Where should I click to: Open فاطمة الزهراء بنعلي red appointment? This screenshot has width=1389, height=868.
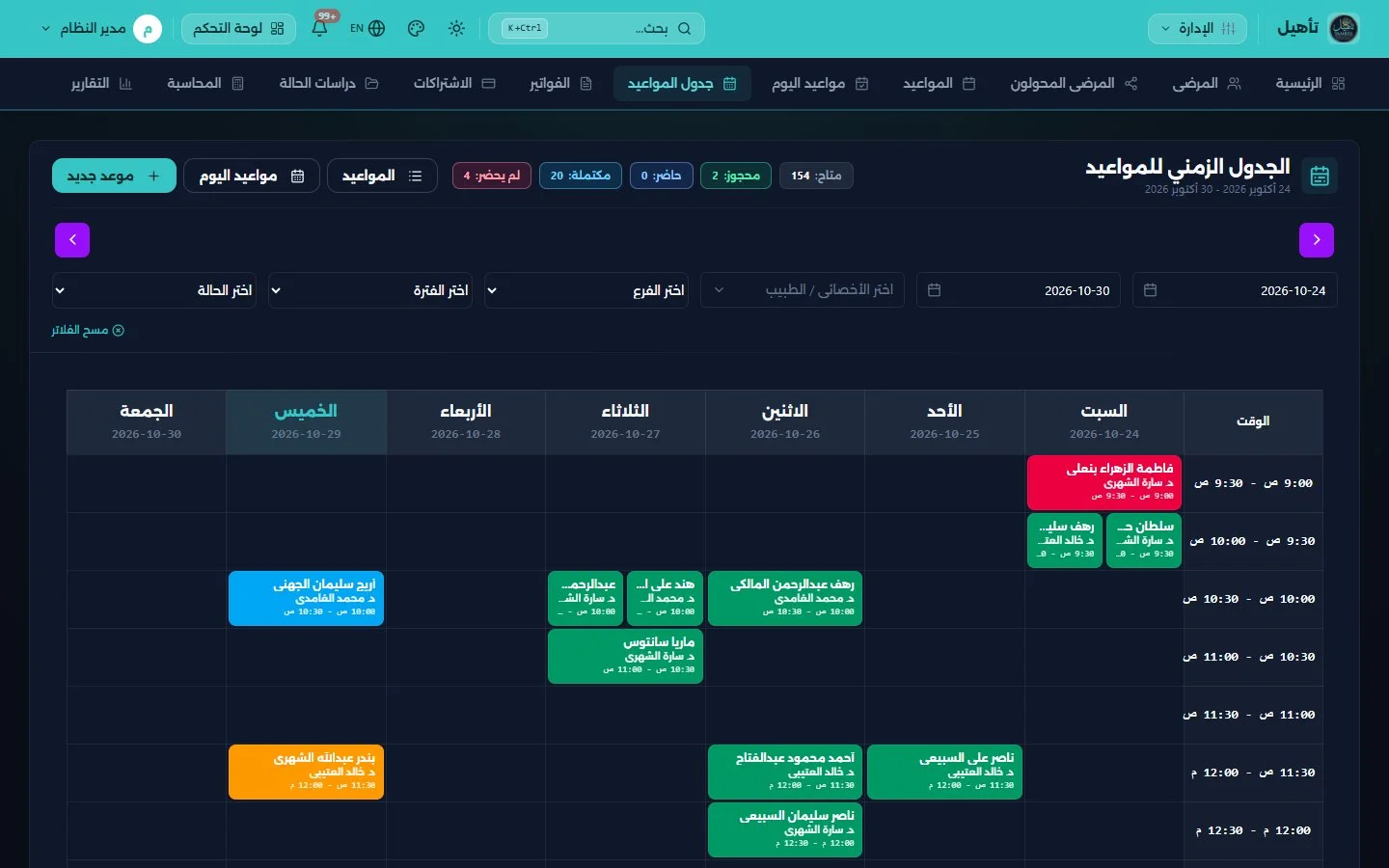click(1104, 482)
